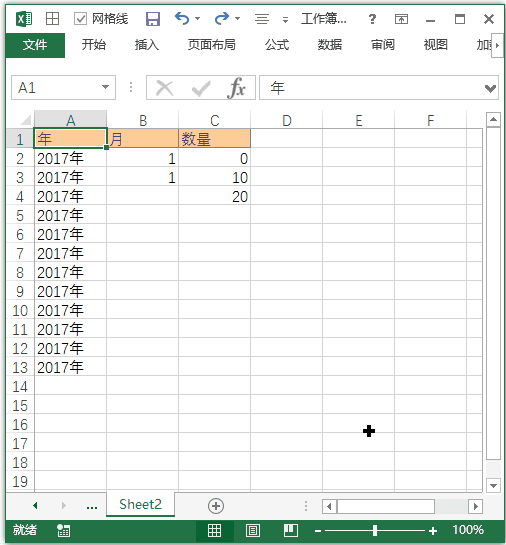Viewport: 506px width, 545px height.
Task: Go to previous sheet with the left arrow
Action: pos(35,505)
